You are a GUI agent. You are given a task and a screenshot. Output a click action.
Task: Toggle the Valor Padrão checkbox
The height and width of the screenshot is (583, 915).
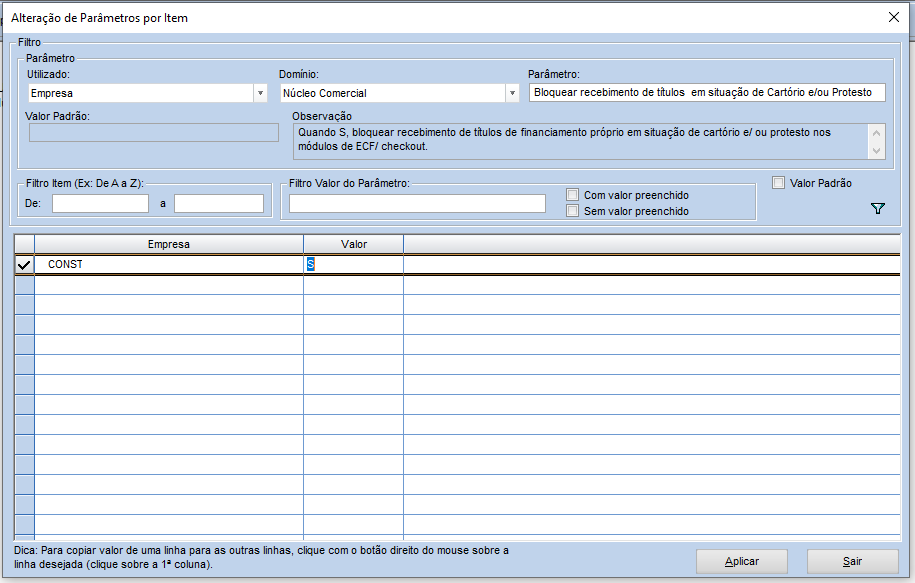(x=779, y=183)
